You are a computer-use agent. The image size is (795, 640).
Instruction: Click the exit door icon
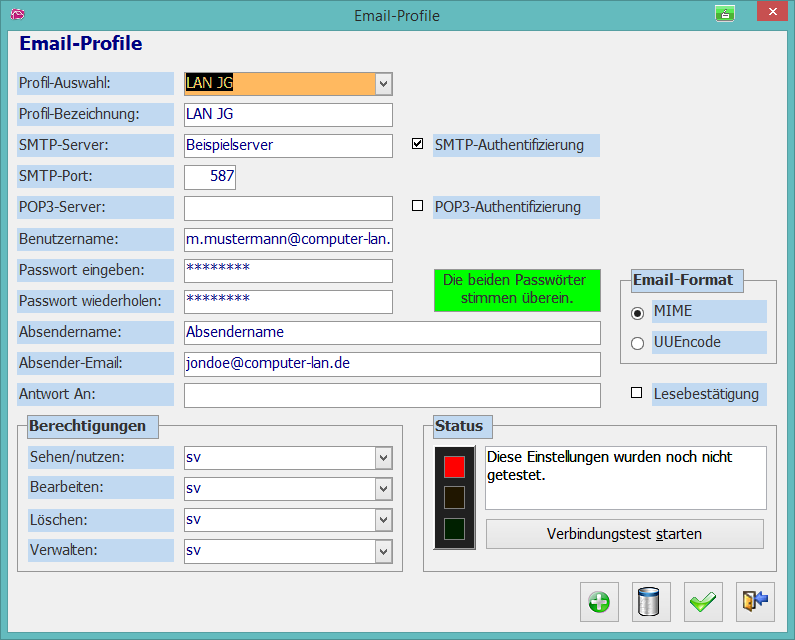point(755,601)
